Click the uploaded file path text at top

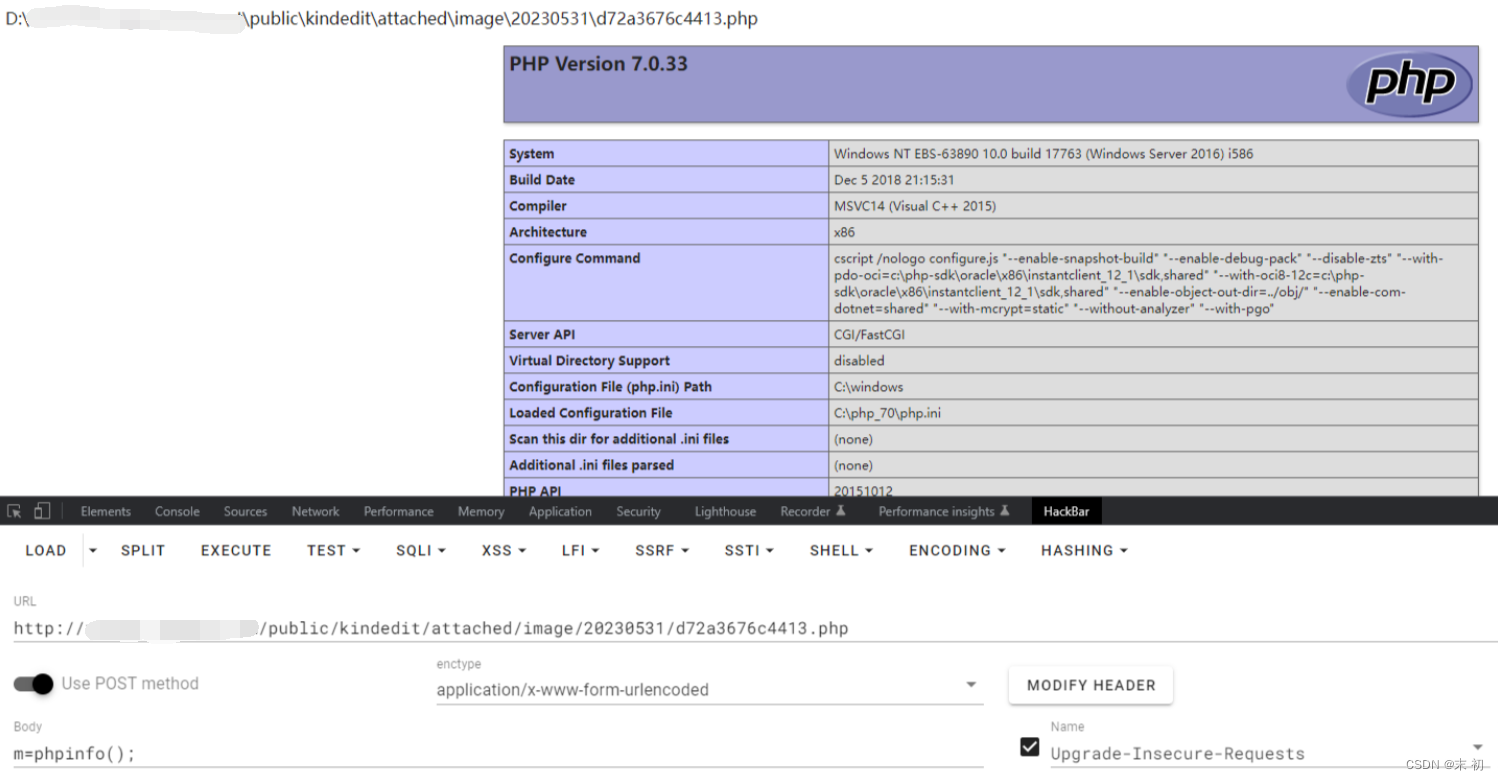381,19
